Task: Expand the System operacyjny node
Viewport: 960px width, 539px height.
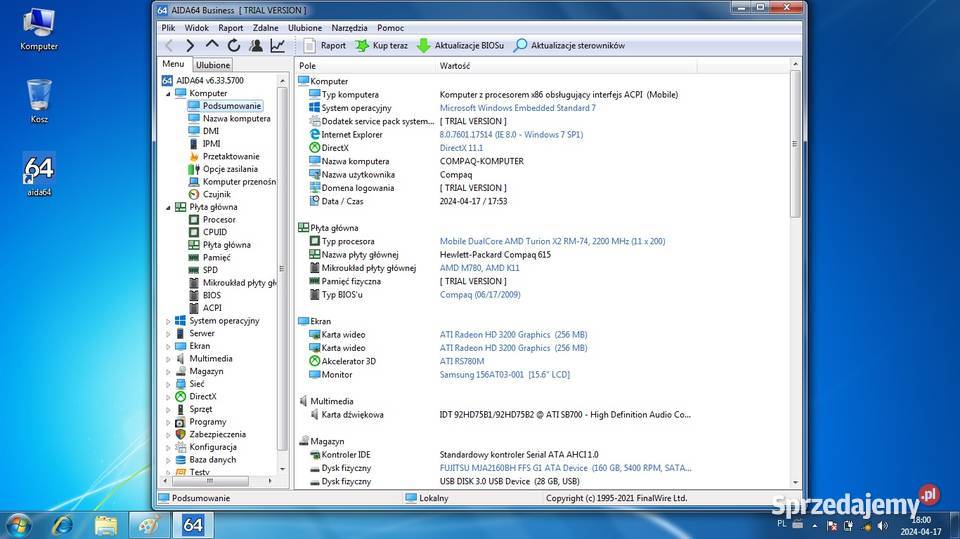Action: pos(168,321)
